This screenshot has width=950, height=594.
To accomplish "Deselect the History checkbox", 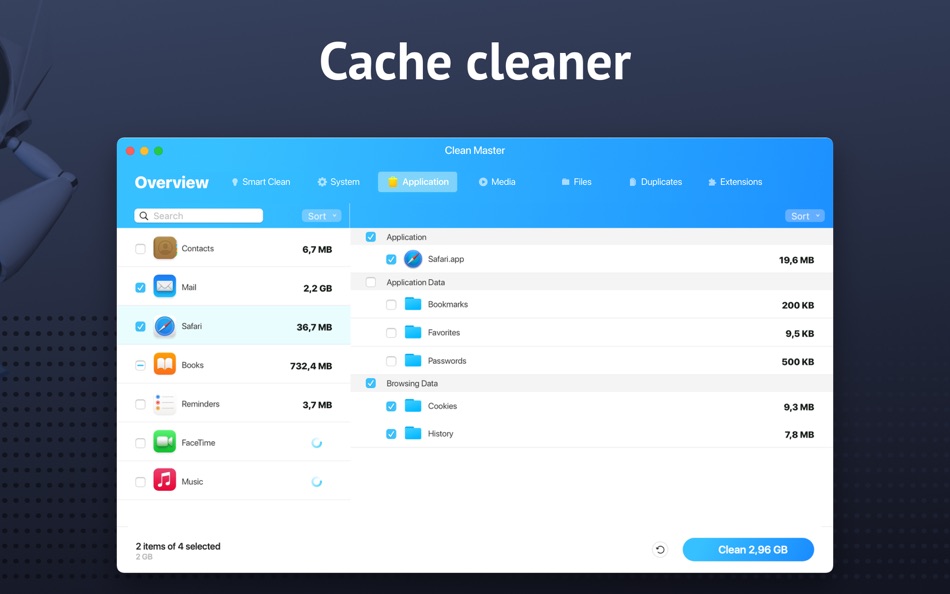I will 391,434.
